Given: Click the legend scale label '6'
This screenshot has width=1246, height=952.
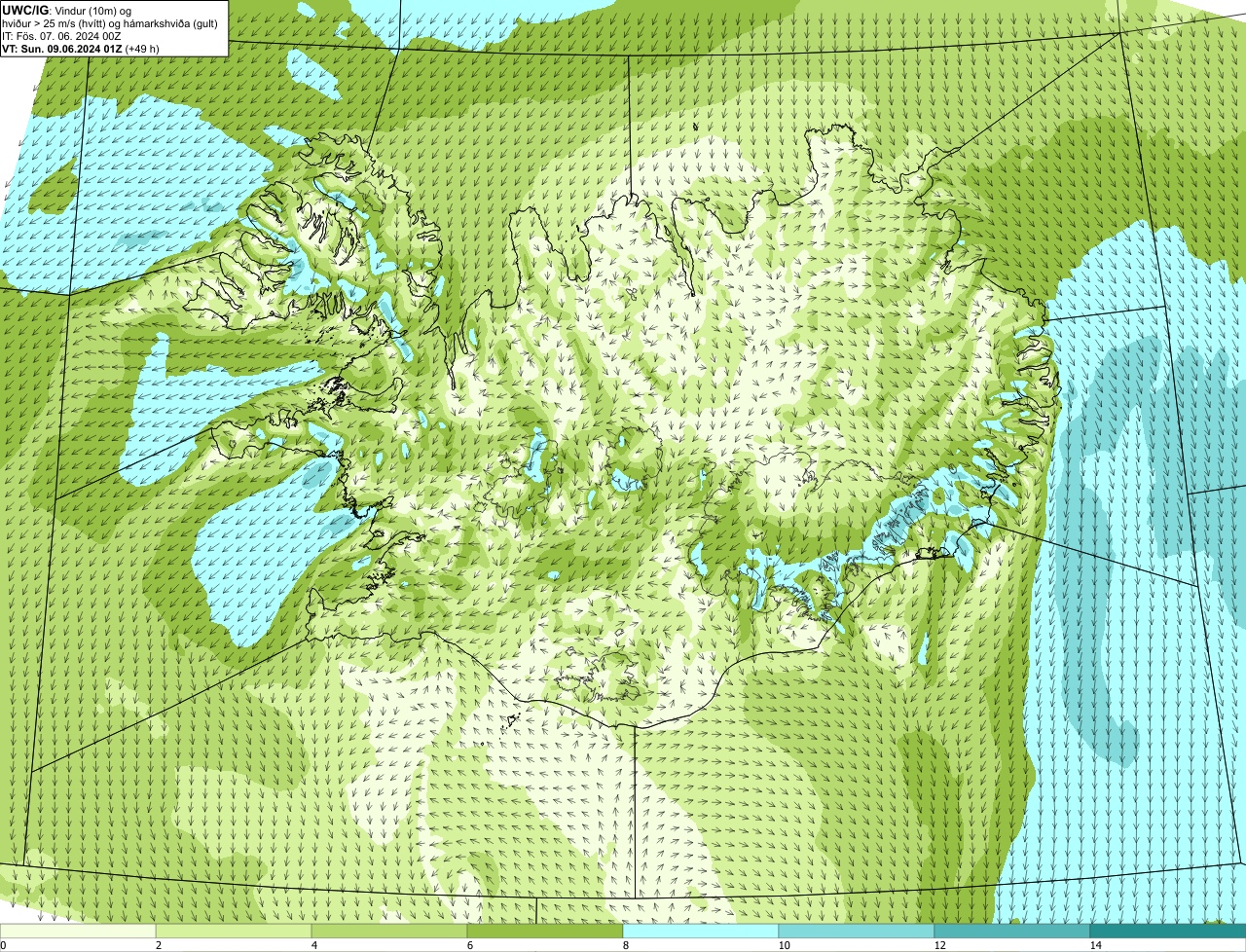Looking at the screenshot, I should click(469, 945).
